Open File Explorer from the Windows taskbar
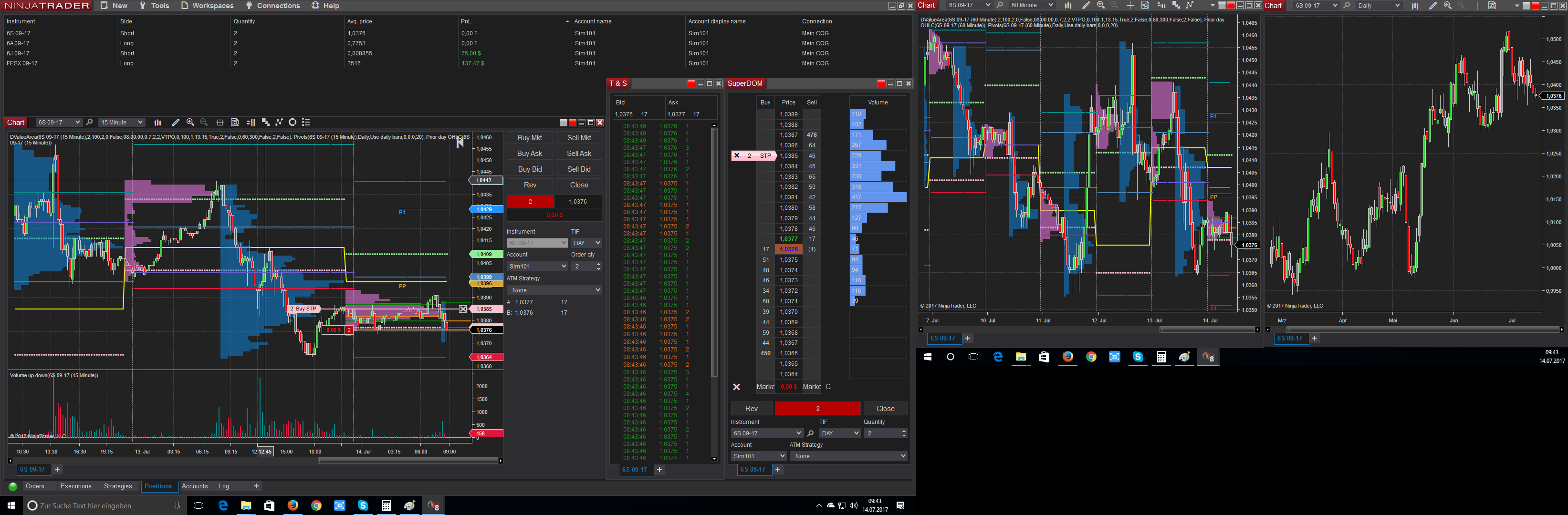The width and height of the screenshot is (1568, 515). click(x=246, y=505)
